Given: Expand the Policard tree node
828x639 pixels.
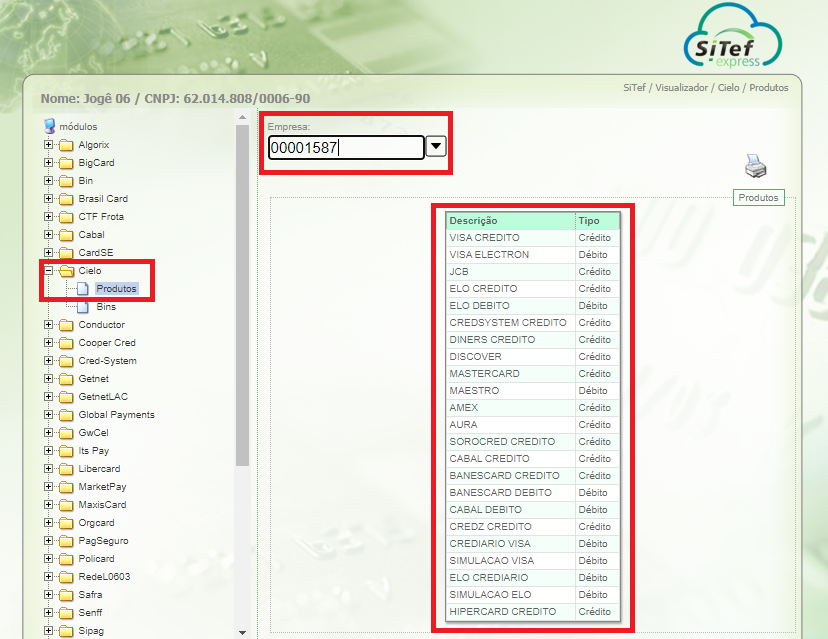Looking at the screenshot, I should click(x=49, y=558).
